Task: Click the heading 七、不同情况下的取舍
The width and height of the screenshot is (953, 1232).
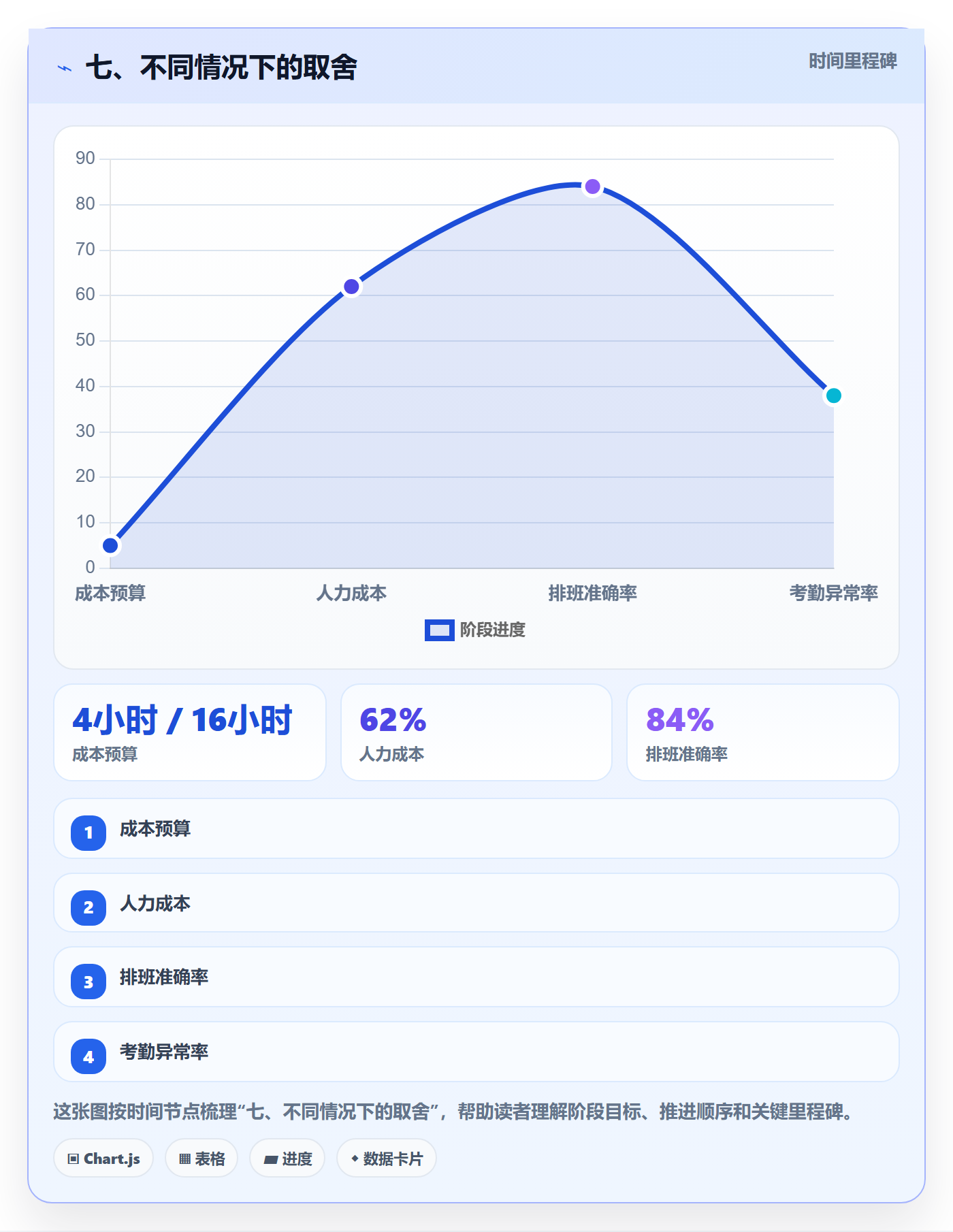Action: pos(221,67)
